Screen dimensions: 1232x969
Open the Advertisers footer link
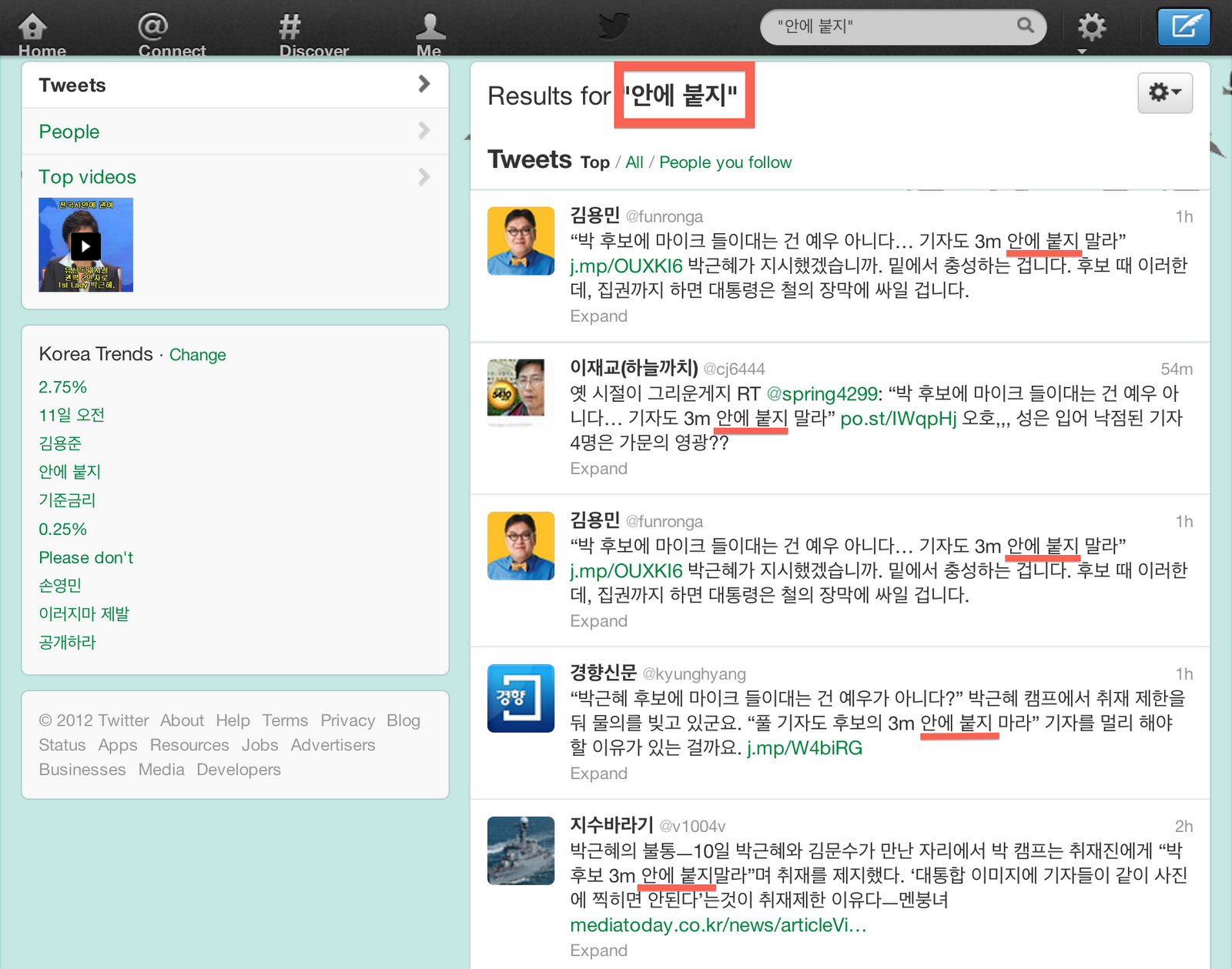pyautogui.click(x=333, y=745)
